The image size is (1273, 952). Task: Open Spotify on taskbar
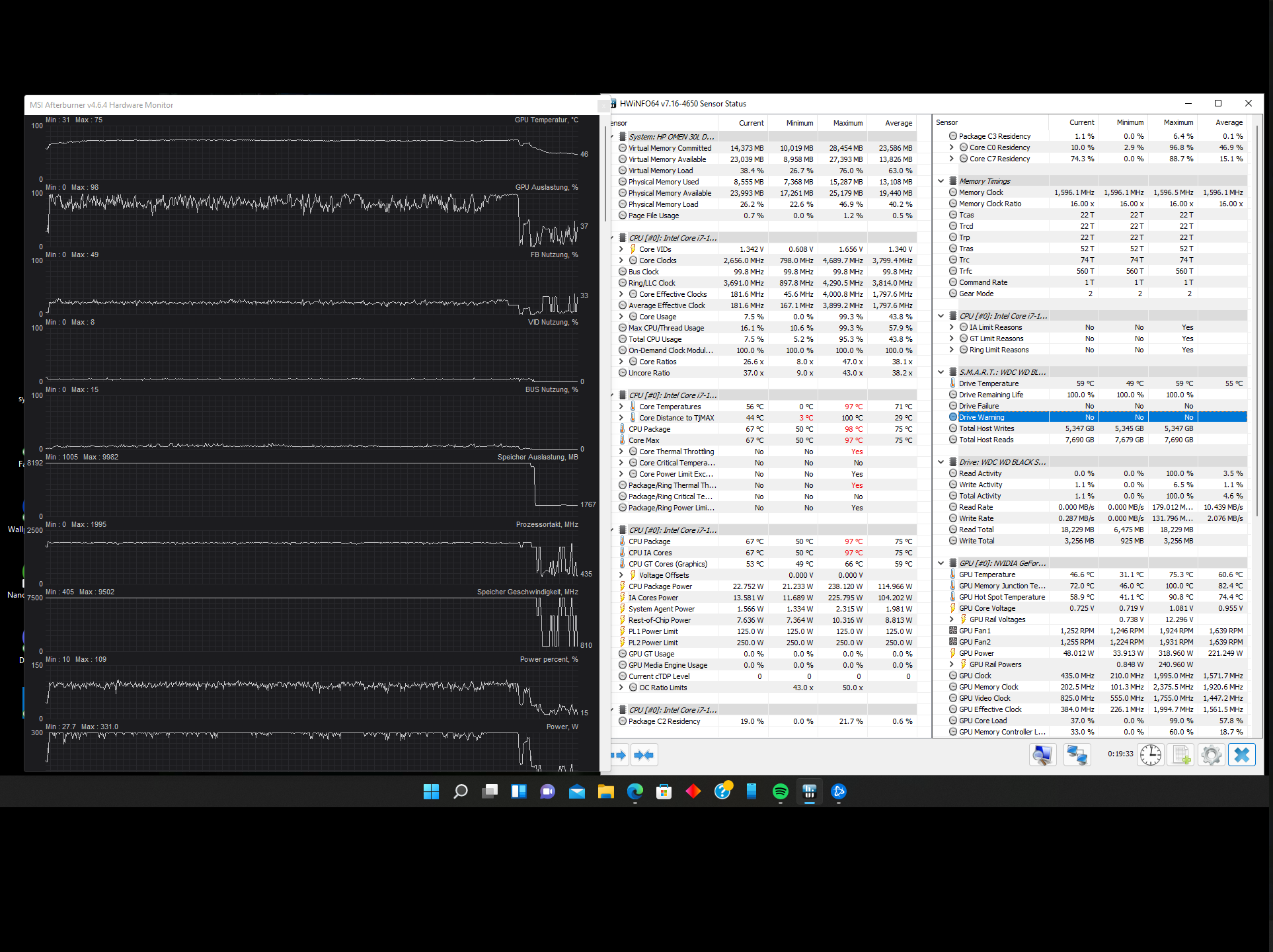point(781,791)
